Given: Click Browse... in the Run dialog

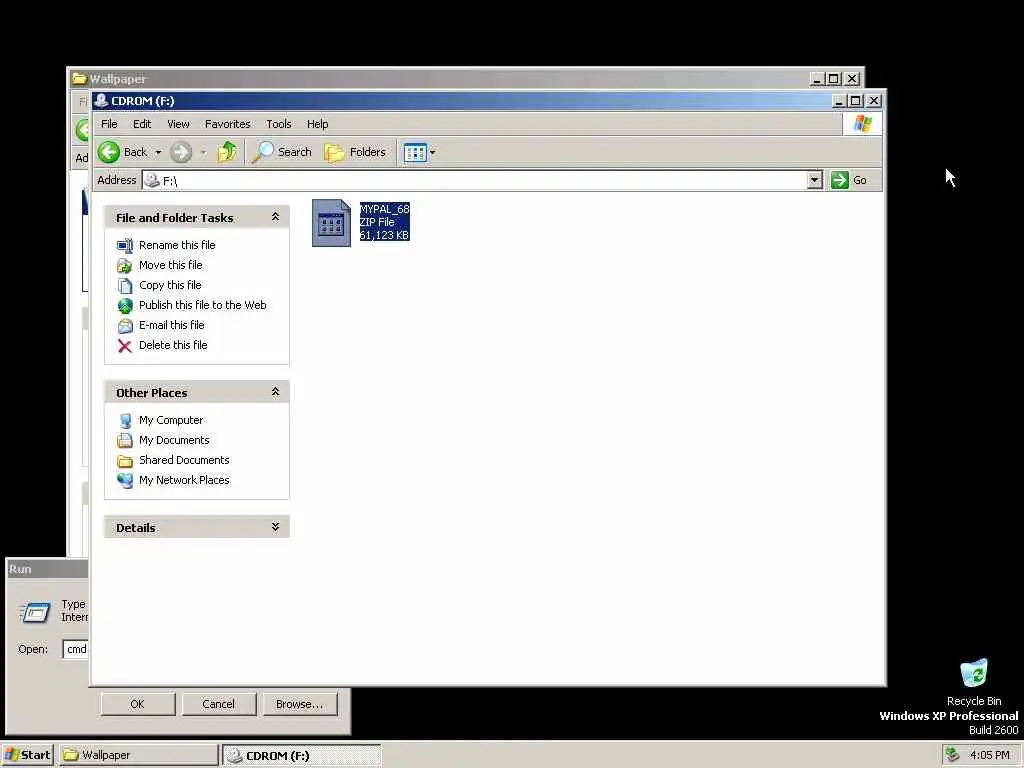Looking at the screenshot, I should (x=299, y=704).
